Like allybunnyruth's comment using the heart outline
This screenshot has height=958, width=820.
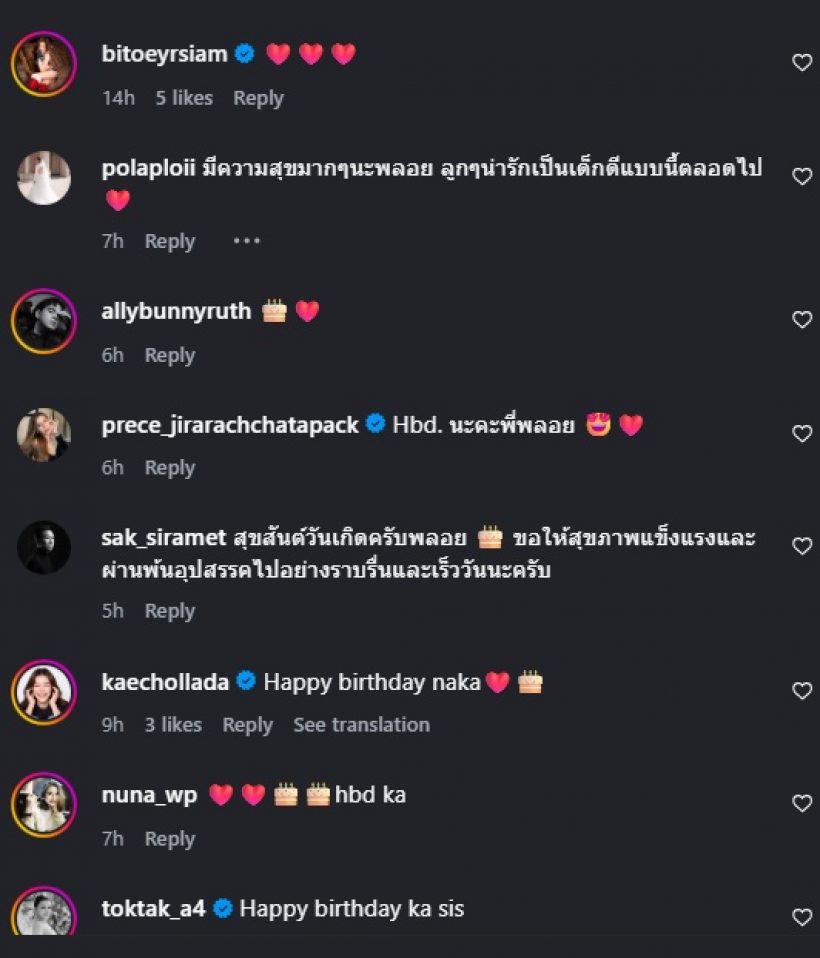point(801,319)
